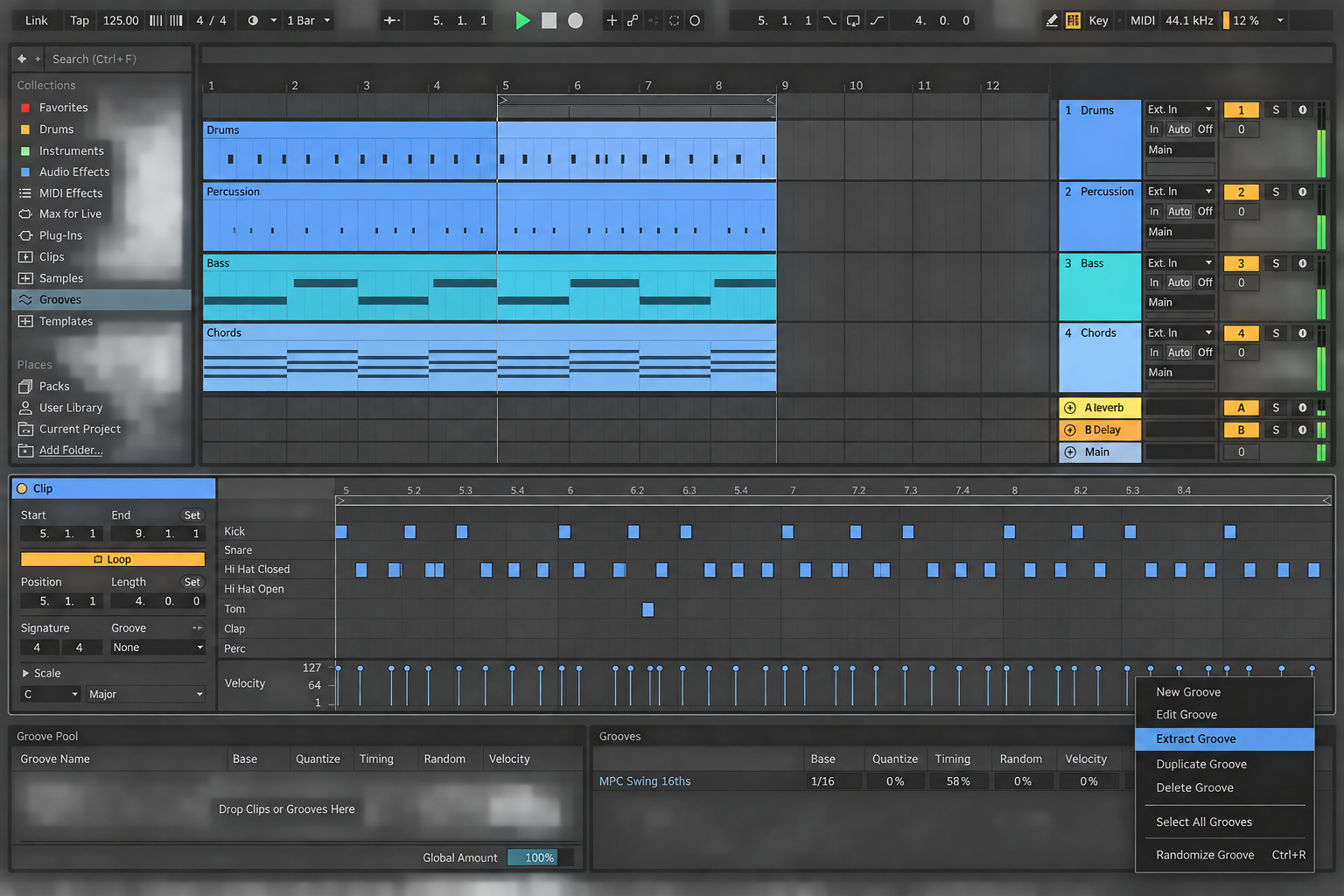Open the quantization 1 Bar dropdown

tap(309, 20)
